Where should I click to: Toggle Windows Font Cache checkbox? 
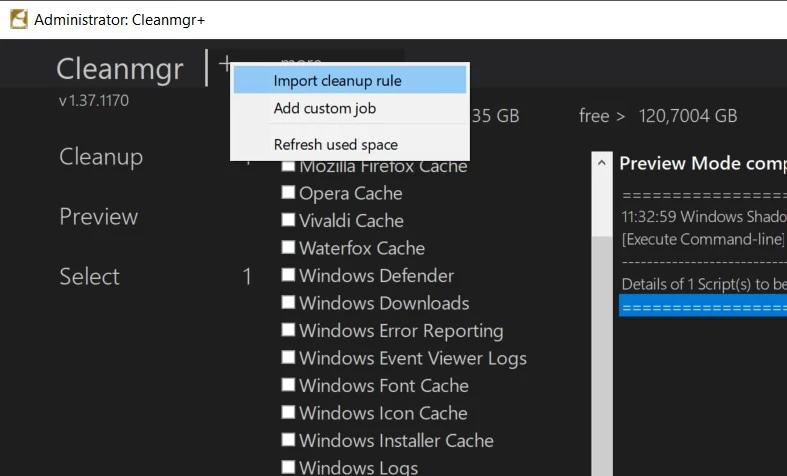(288, 385)
